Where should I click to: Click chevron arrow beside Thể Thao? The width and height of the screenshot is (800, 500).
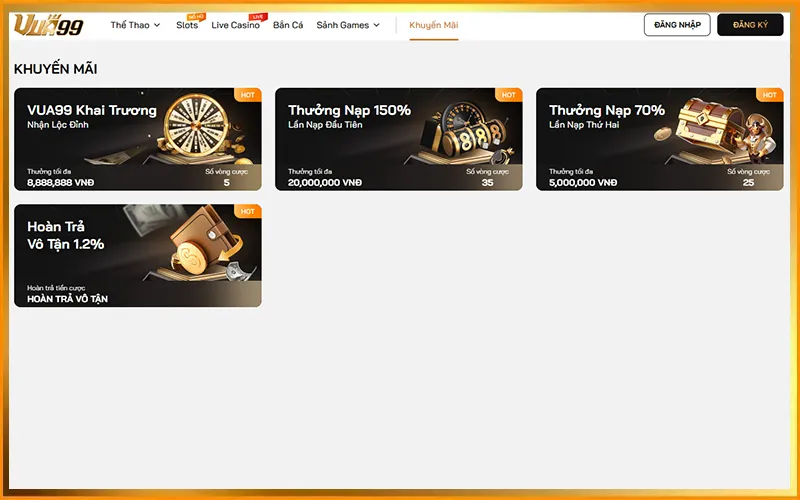click(x=157, y=25)
